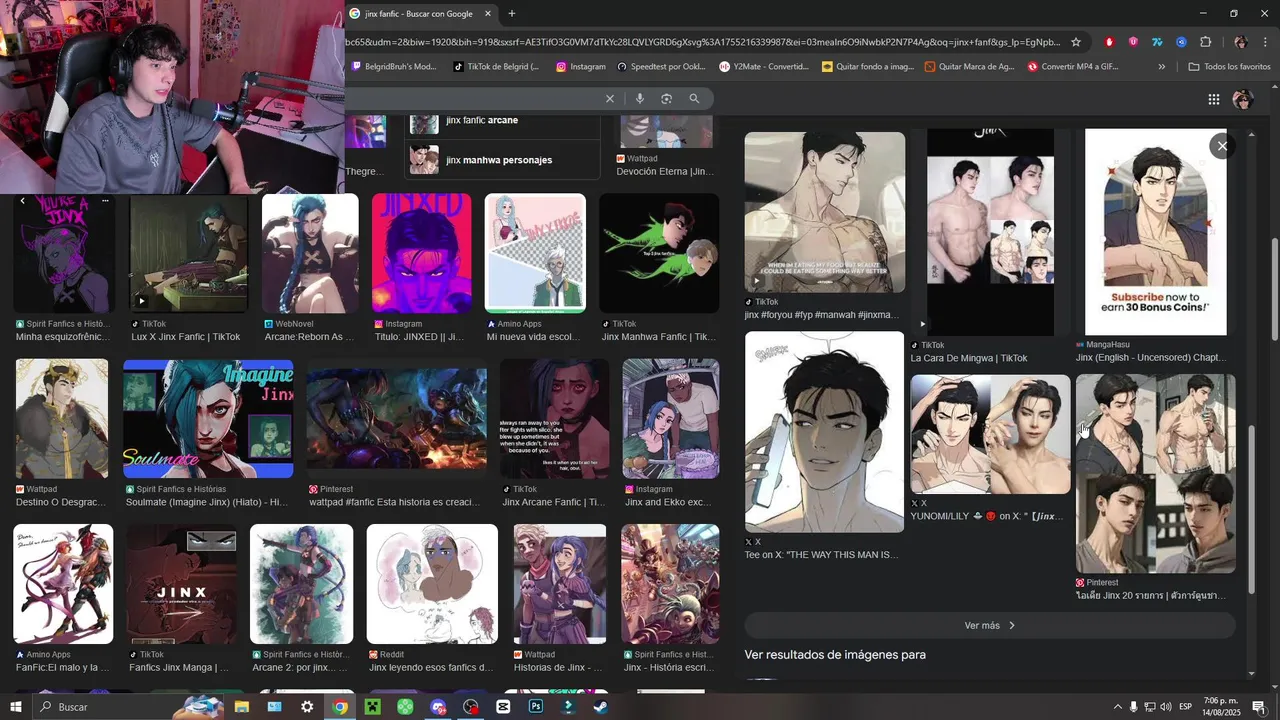Image resolution: width=1280 pixels, height=720 pixels.
Task: Open Speedtest por Ookla bookmark
Action: coord(663,67)
